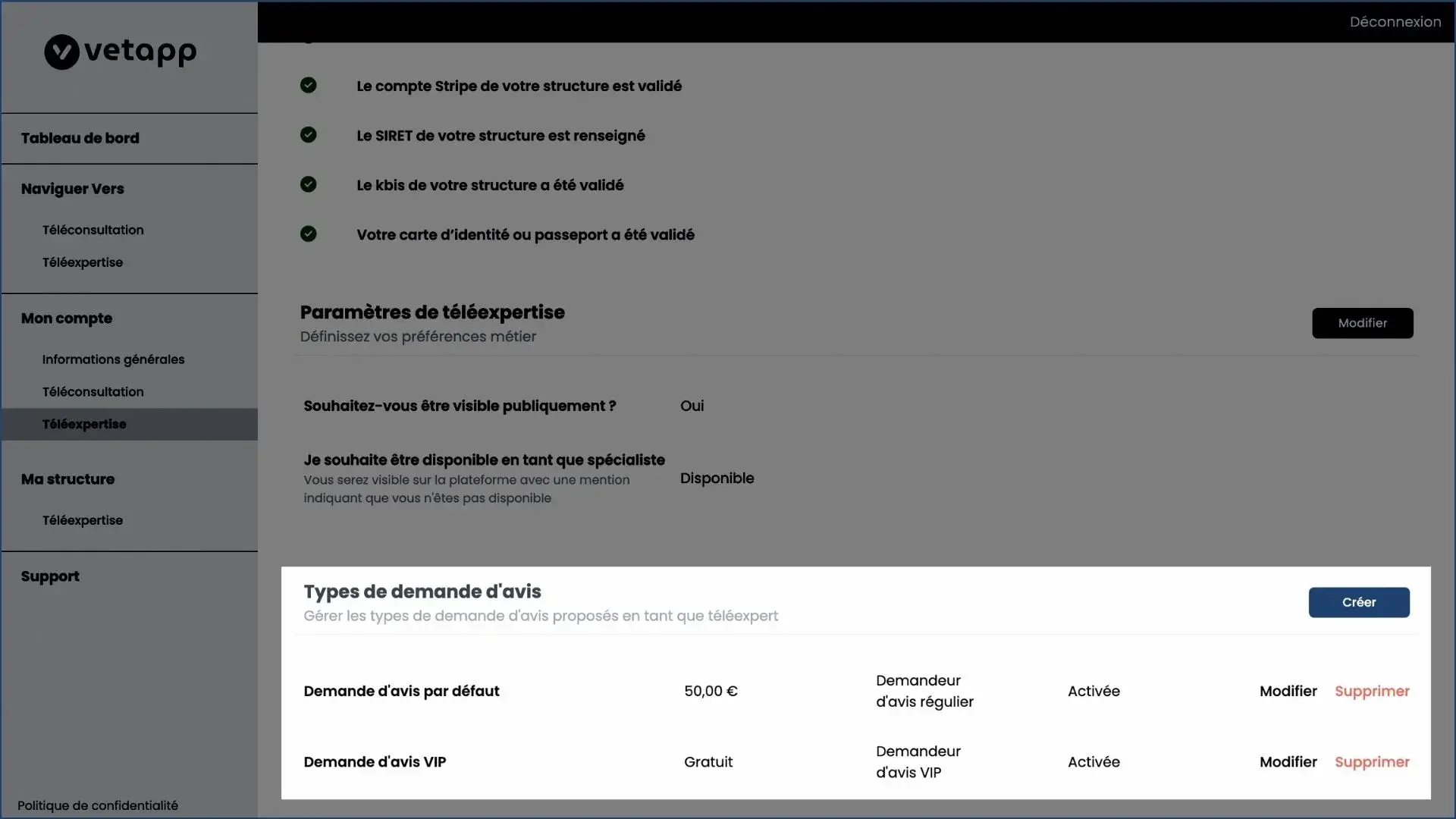Open Informations générales in Mon compte

point(113,359)
